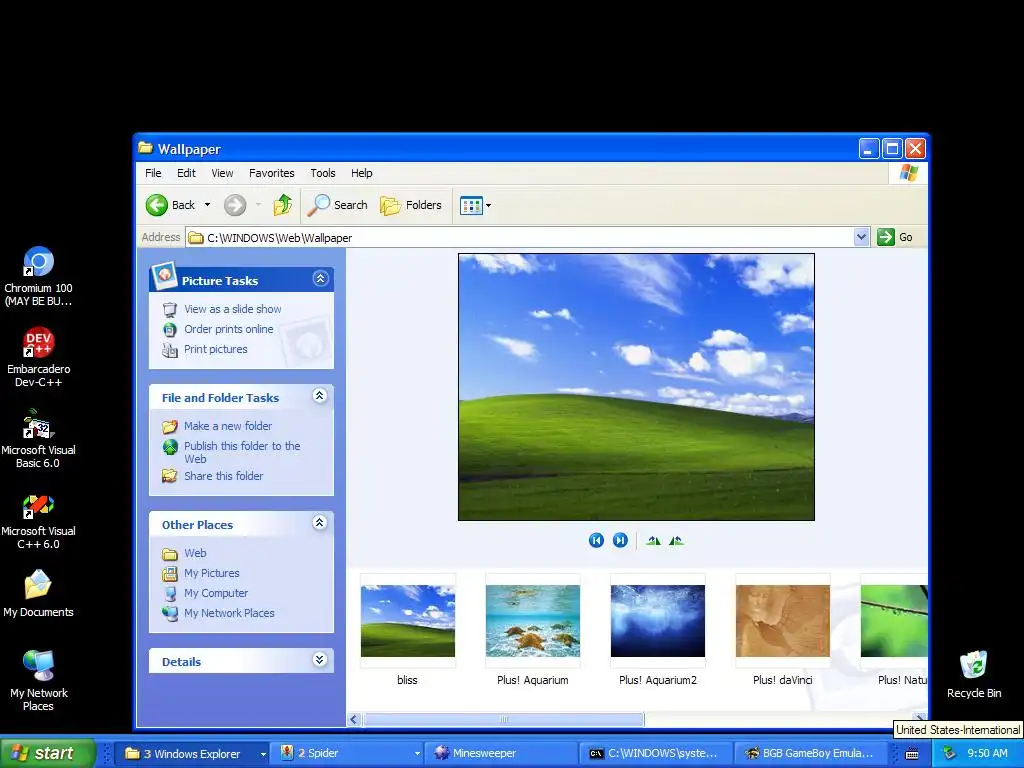Collapse the Picture Tasks panel

point(320,279)
